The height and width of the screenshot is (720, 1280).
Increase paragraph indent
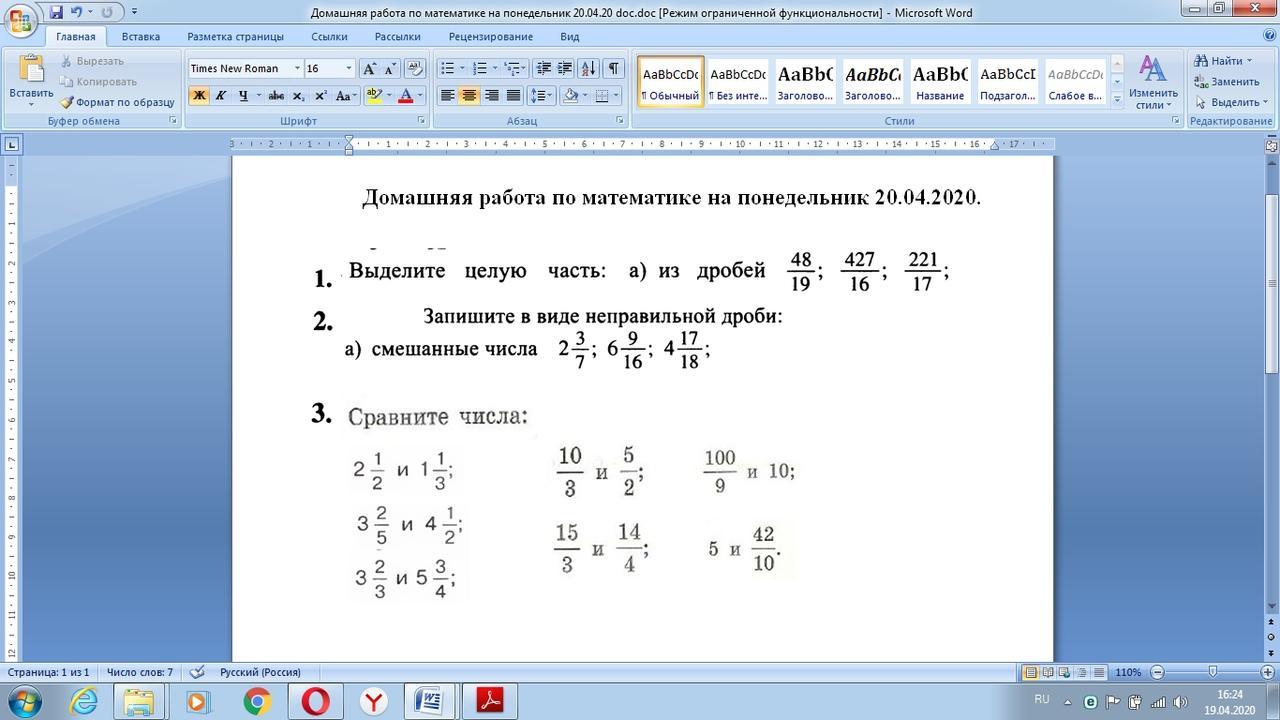point(564,69)
